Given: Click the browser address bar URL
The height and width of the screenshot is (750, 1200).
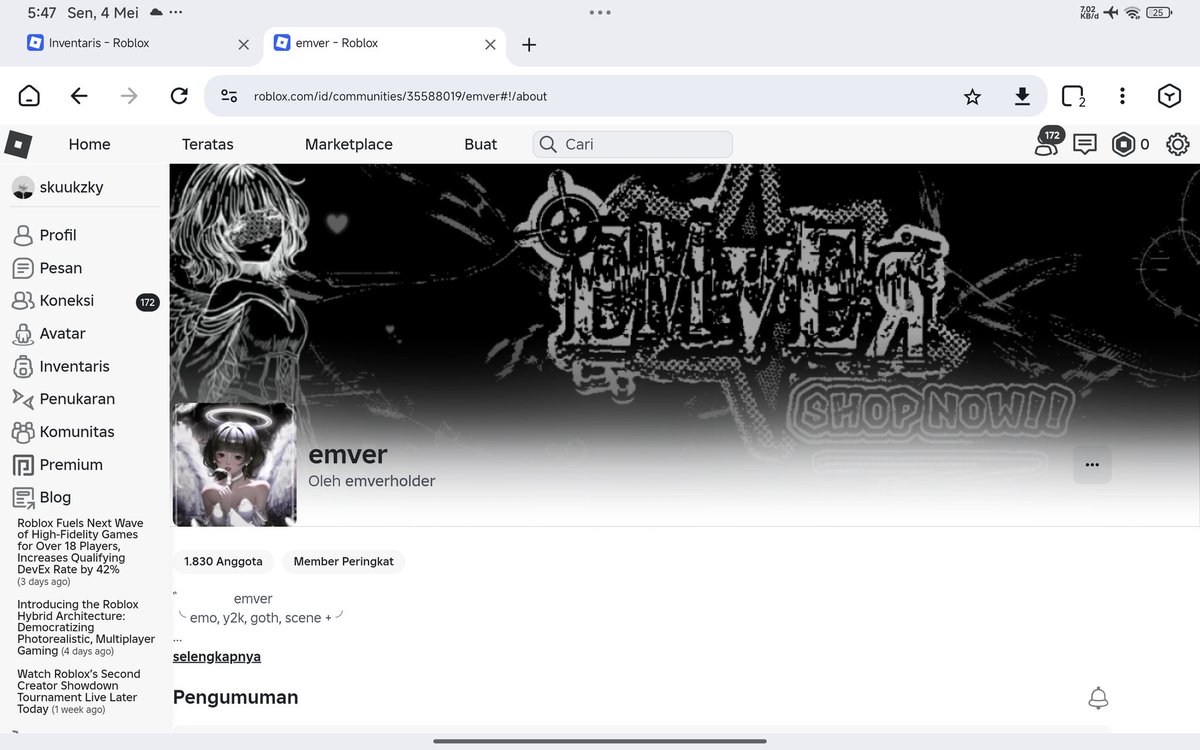Looking at the screenshot, I should 400,96.
